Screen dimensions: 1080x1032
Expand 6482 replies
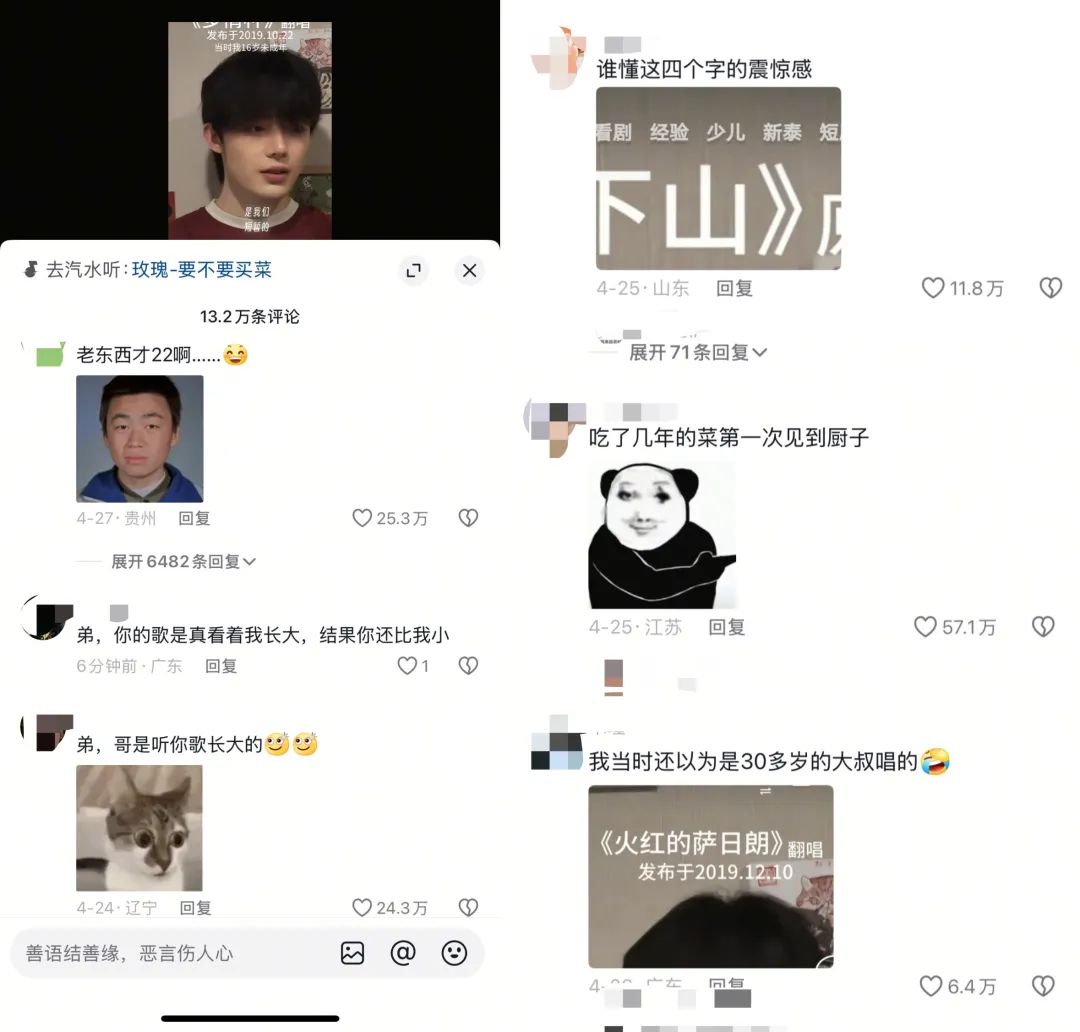coord(183,561)
